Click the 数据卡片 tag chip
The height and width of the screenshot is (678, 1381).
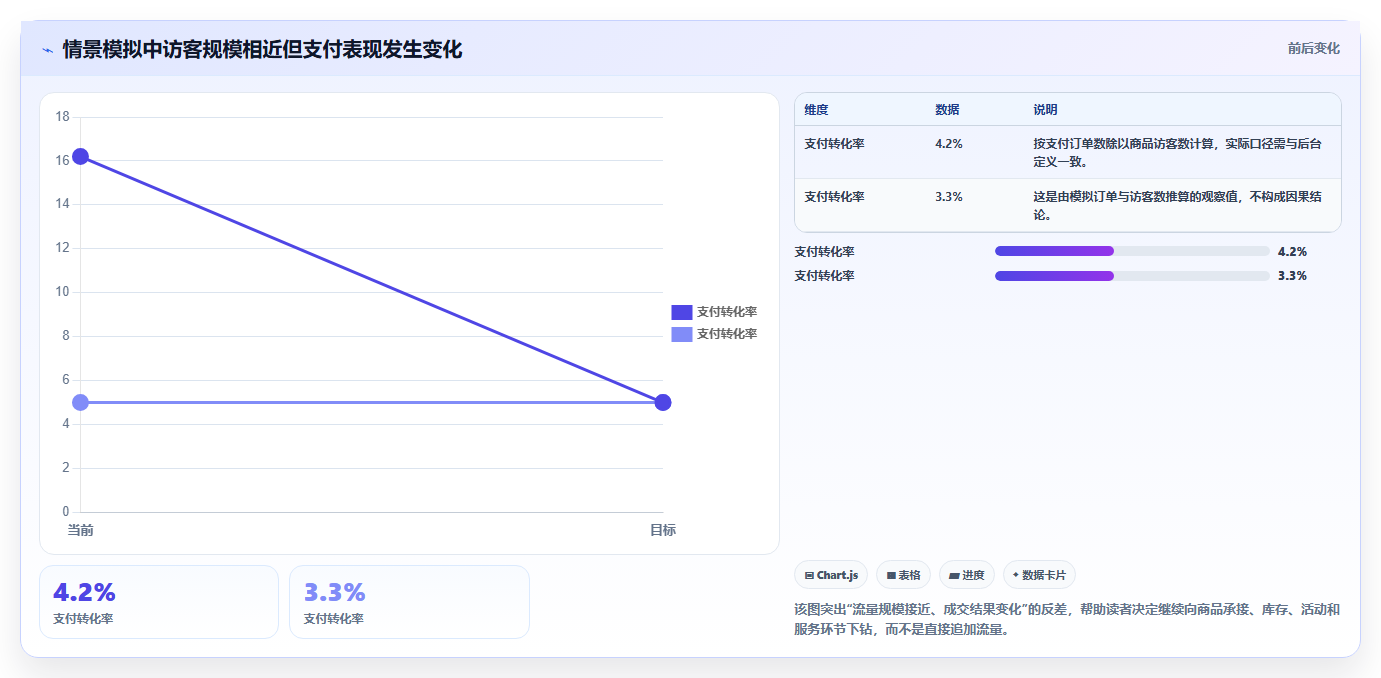click(x=1039, y=575)
